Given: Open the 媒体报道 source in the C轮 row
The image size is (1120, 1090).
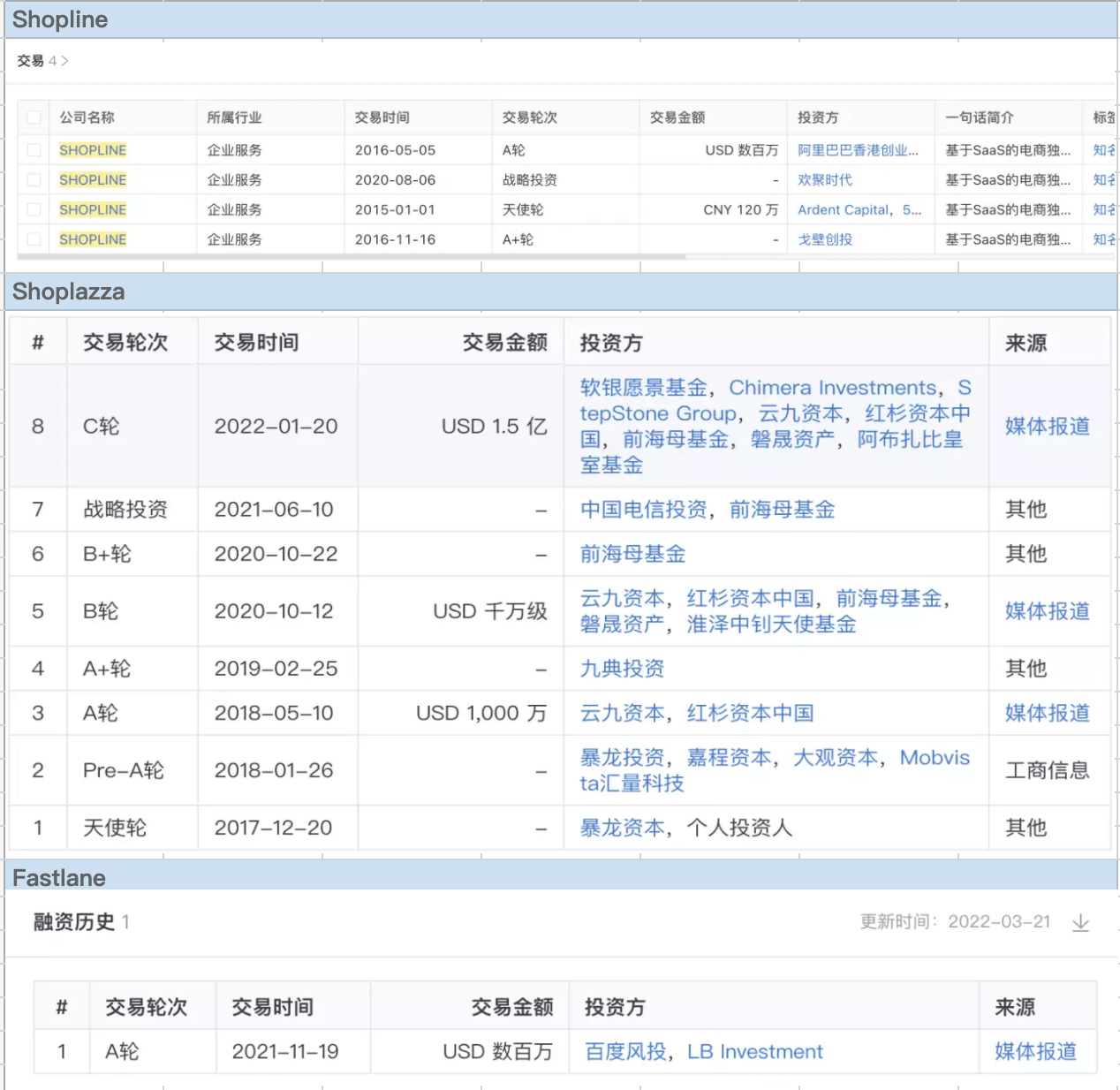Looking at the screenshot, I should pos(1048,427).
